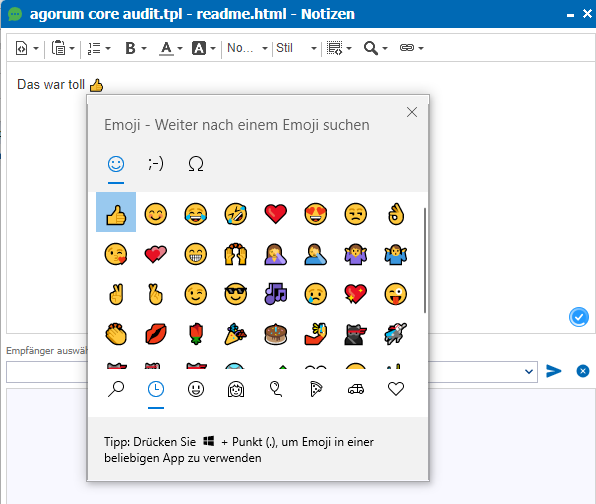Expand the paste options dropdown arrow
Viewport: 596px width, 504px height.
pos(72,48)
